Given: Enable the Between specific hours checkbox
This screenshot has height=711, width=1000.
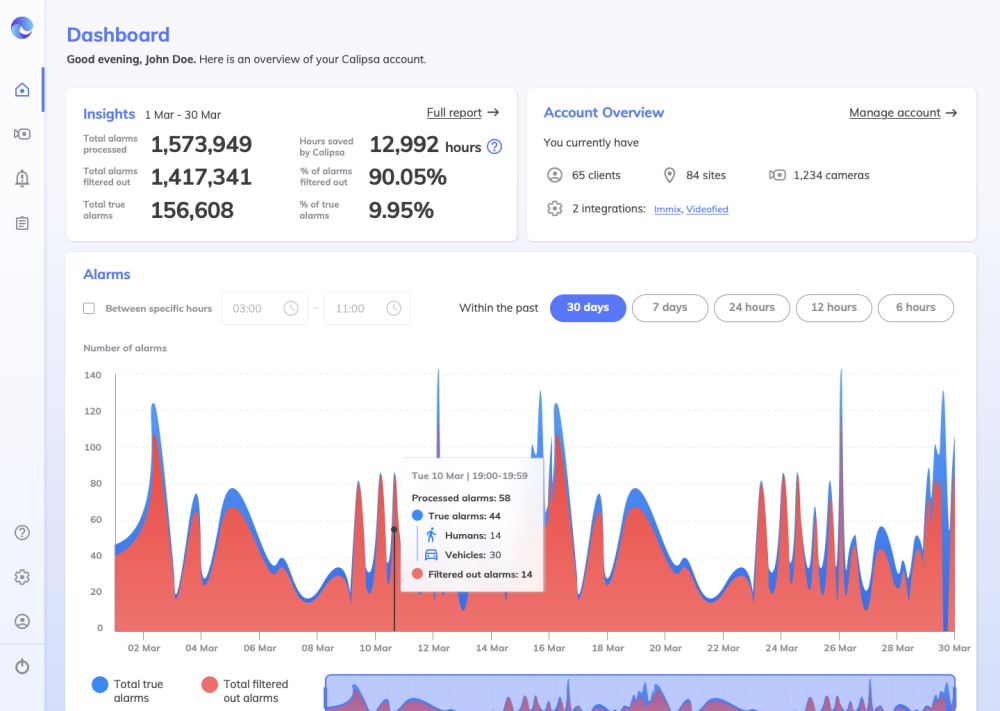Looking at the screenshot, I should pos(89,308).
